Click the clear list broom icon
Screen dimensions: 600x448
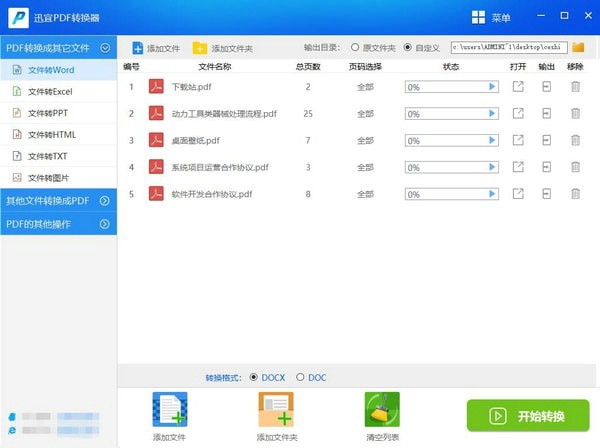click(x=382, y=411)
